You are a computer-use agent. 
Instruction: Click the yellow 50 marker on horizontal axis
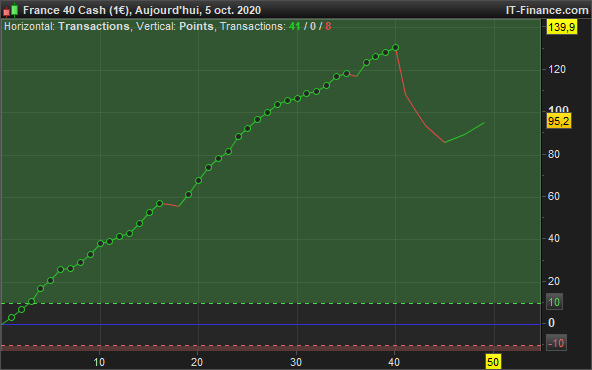click(x=493, y=362)
